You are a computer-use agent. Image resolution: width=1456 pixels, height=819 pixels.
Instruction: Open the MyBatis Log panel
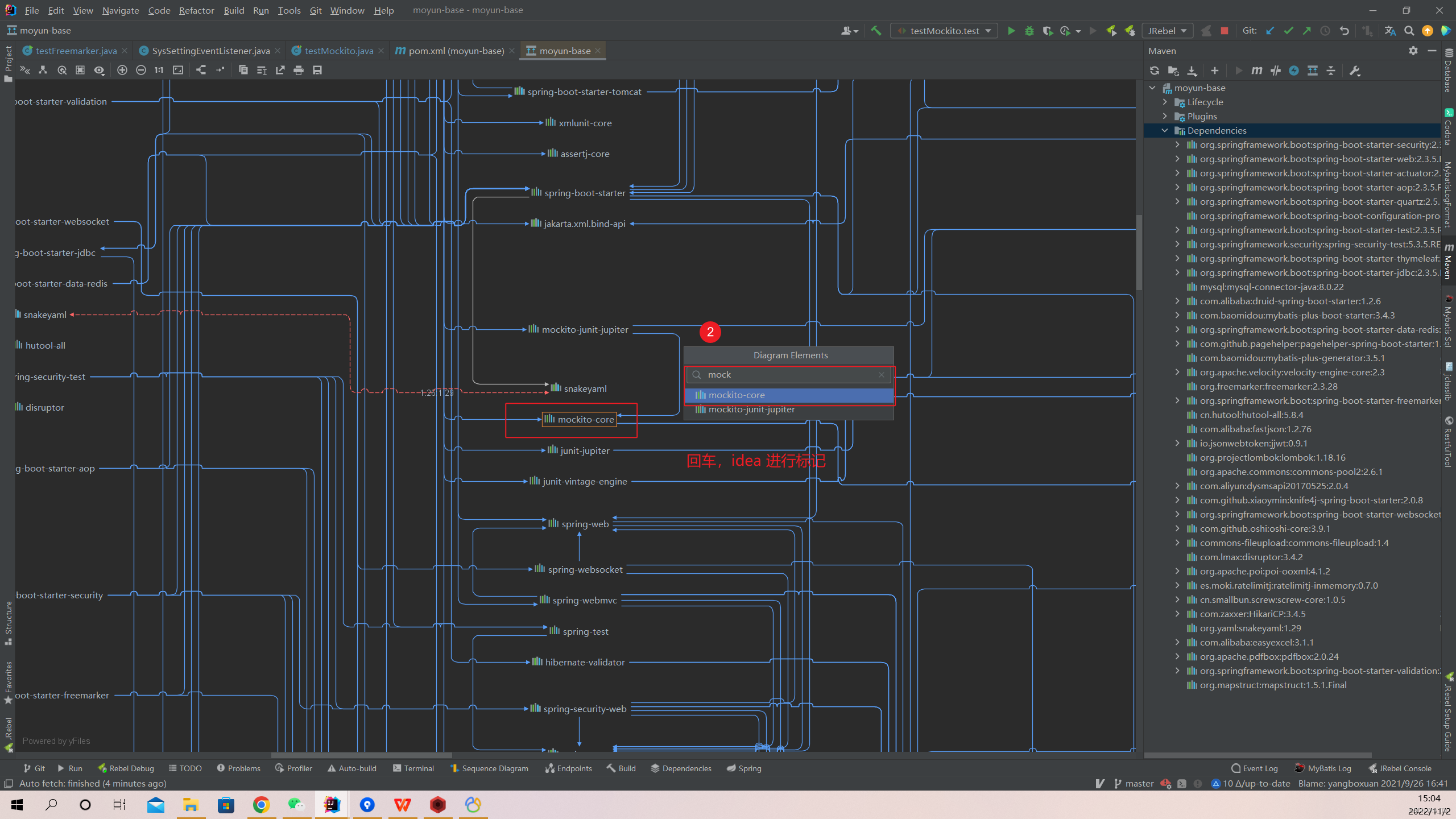(1323, 768)
